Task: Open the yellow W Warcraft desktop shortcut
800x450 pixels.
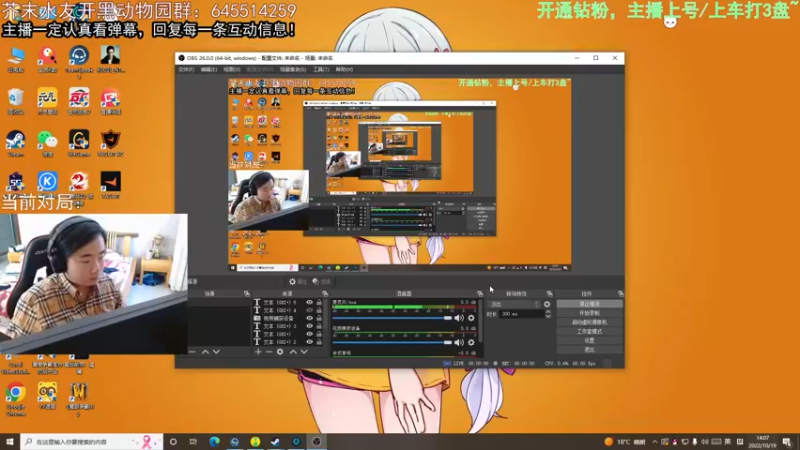Action: (79, 399)
